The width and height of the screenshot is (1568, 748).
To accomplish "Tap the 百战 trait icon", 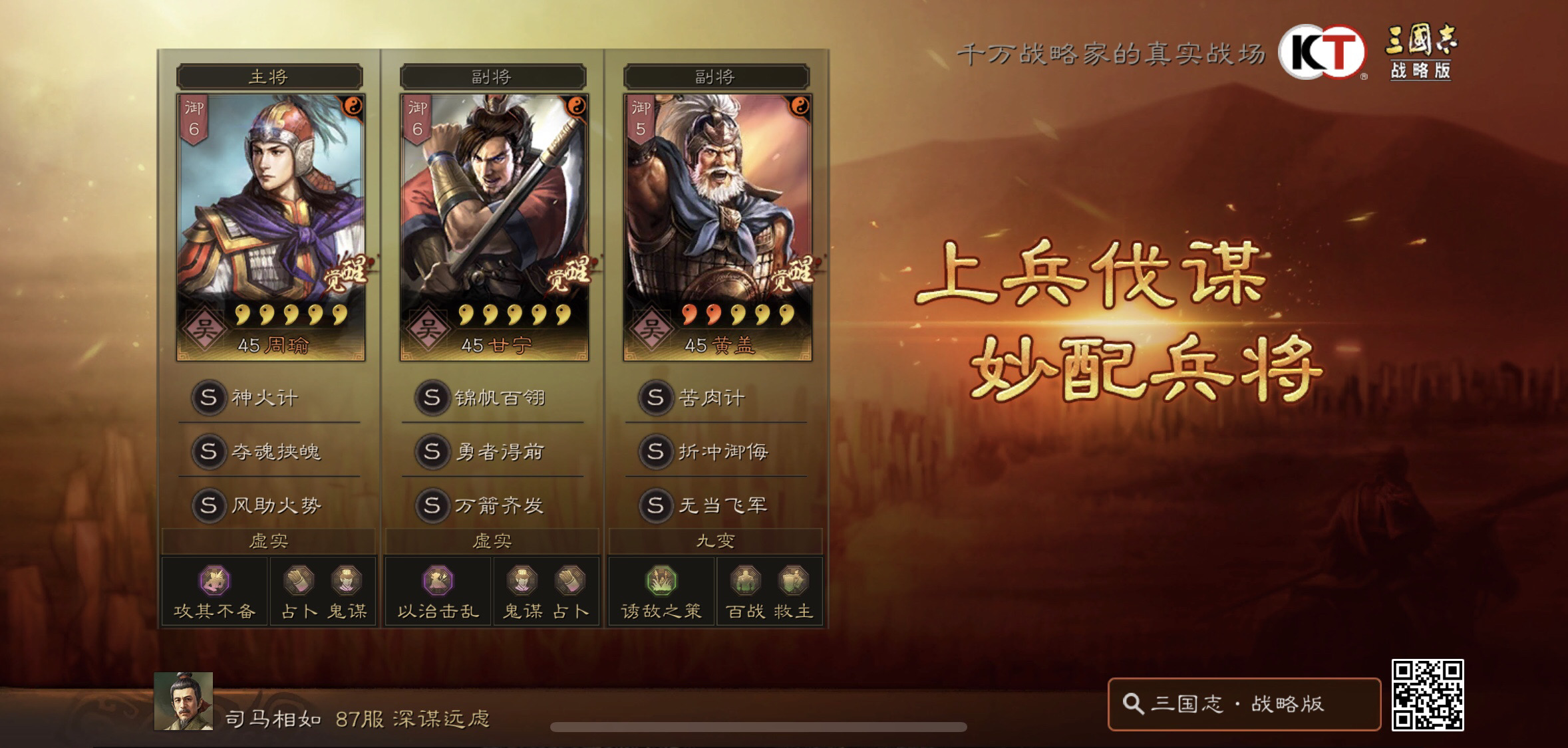I will point(745,580).
